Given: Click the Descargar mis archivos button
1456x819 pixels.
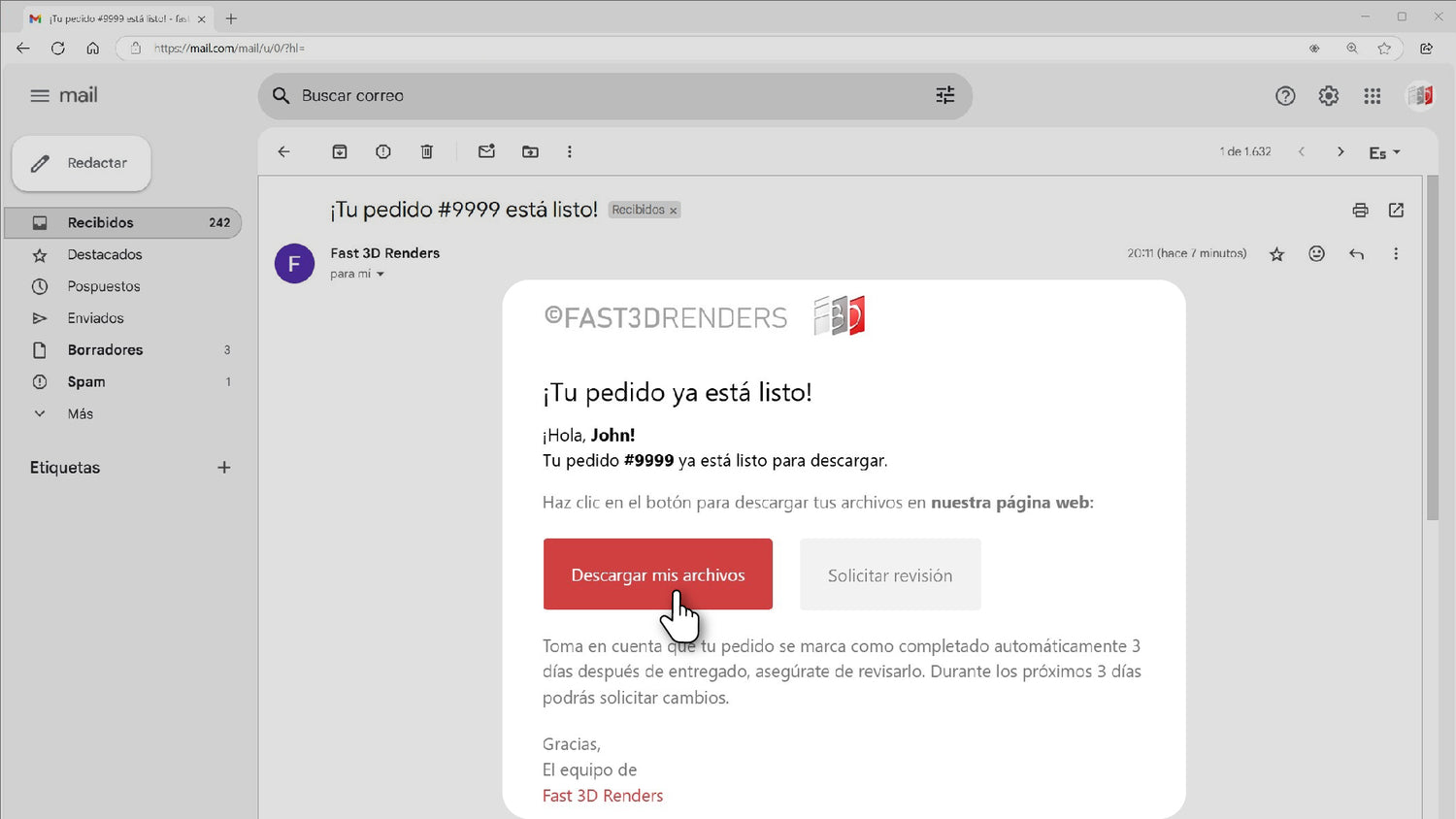Looking at the screenshot, I should [657, 574].
